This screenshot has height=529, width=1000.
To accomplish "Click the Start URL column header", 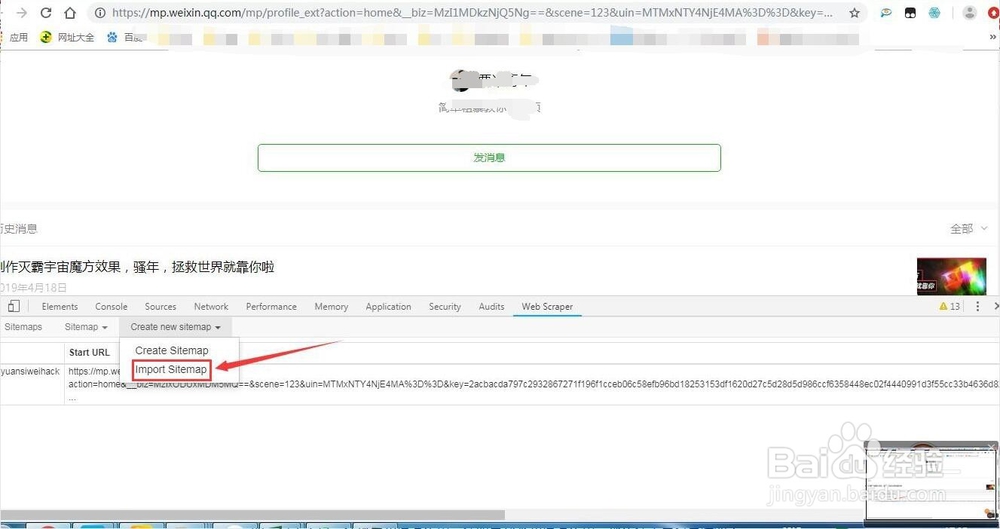I will (x=89, y=352).
